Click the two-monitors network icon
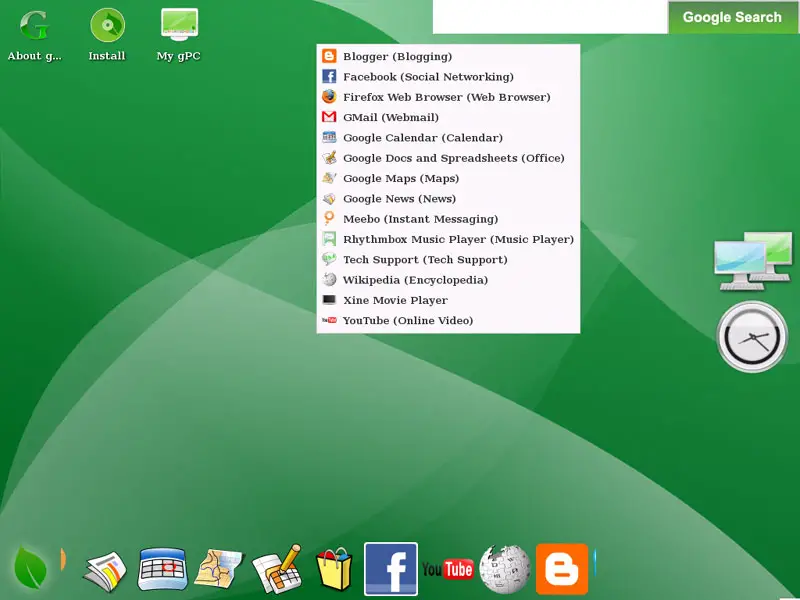This screenshot has width=800, height=600. click(753, 261)
